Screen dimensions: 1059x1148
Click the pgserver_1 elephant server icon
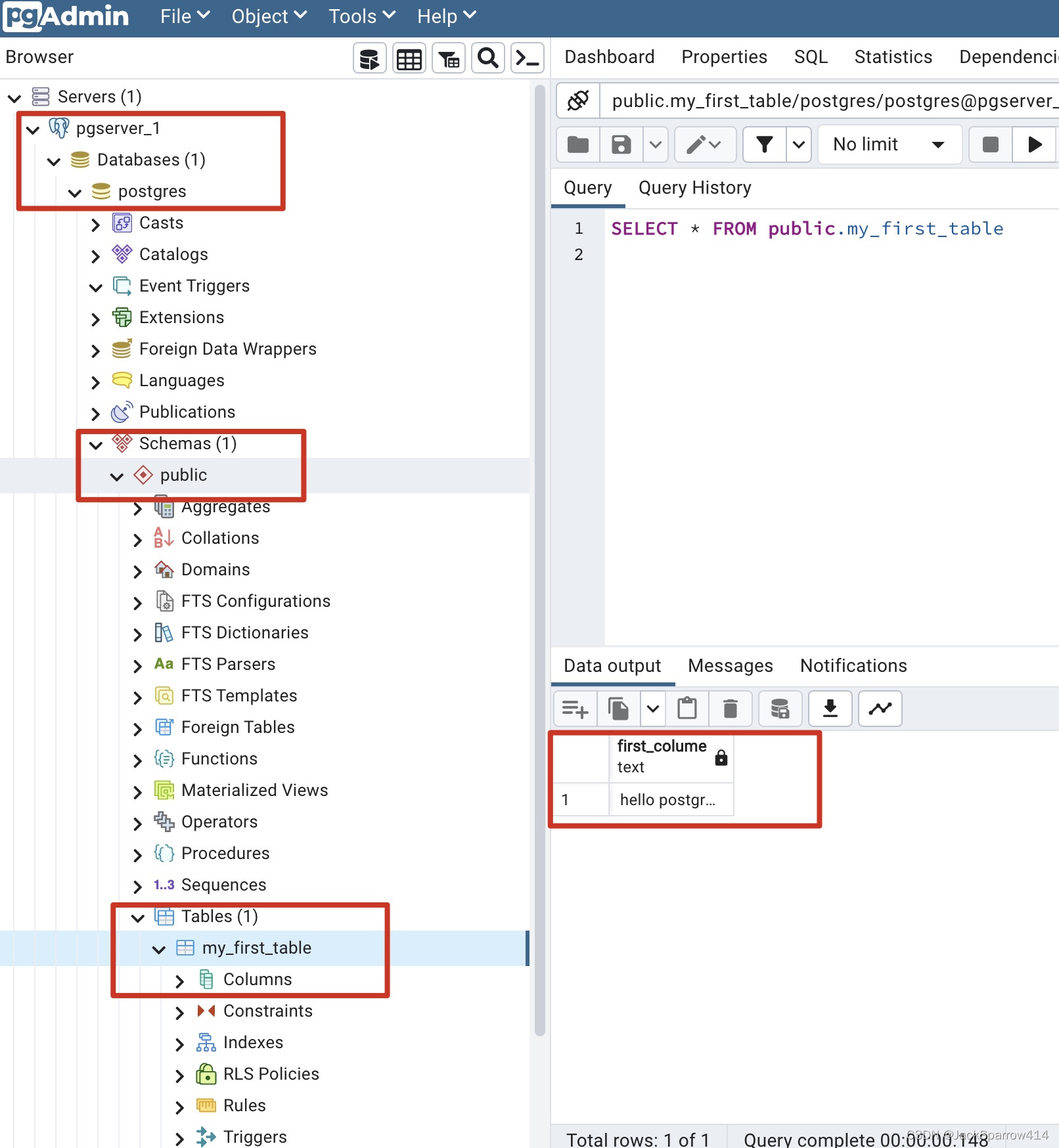[x=59, y=128]
